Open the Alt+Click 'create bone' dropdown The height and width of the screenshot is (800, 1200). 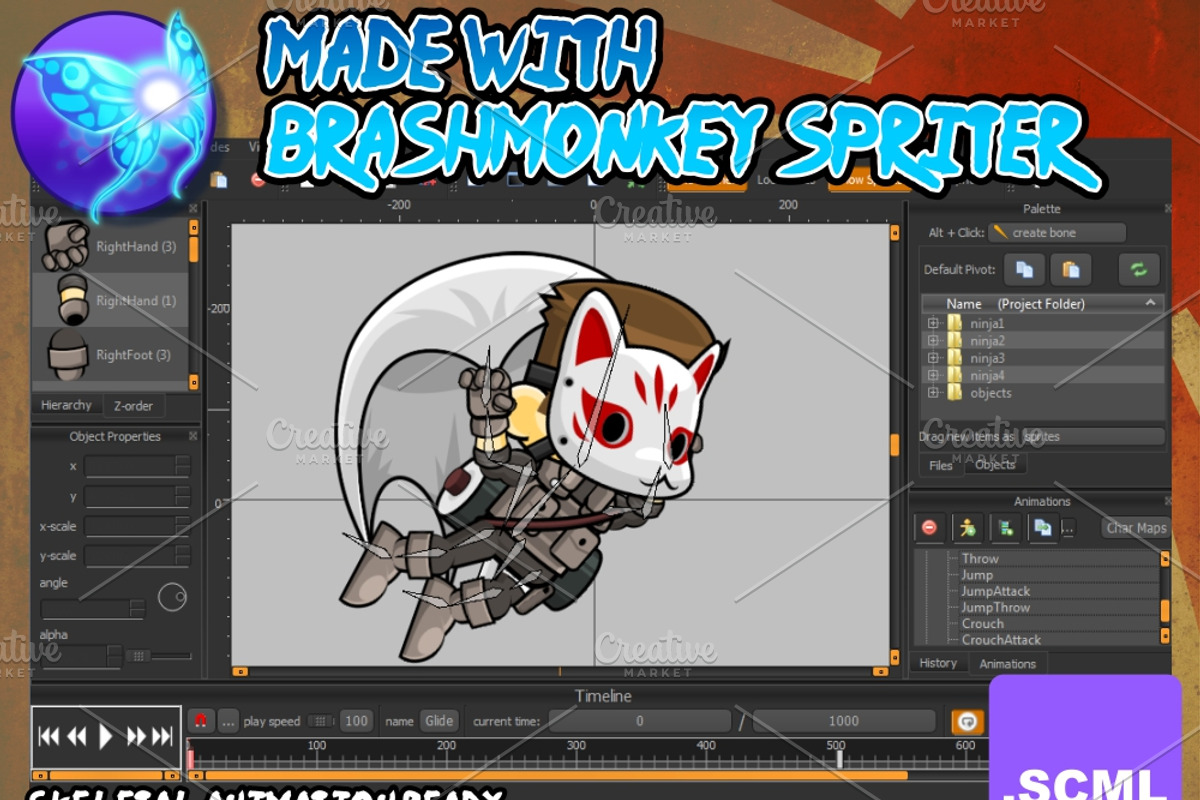click(x=1057, y=233)
